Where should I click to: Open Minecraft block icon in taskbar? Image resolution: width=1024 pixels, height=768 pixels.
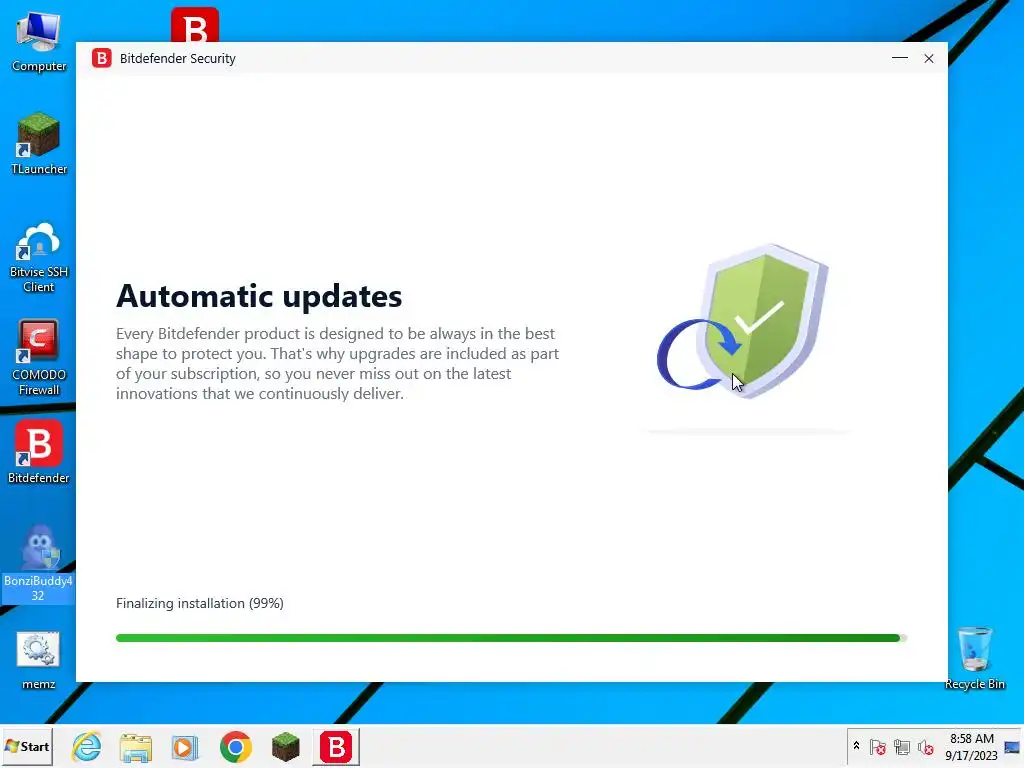pos(285,746)
